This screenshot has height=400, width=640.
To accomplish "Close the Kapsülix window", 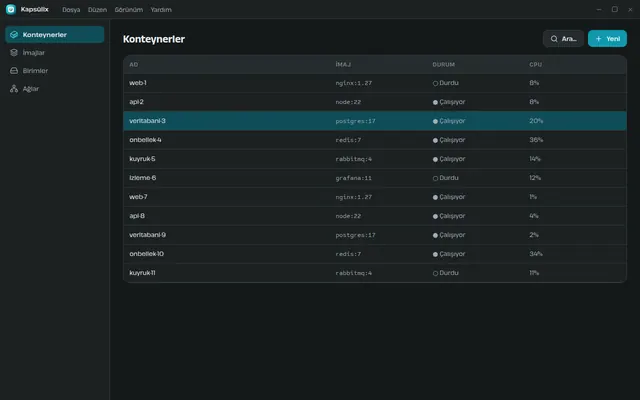I will [x=630, y=9].
